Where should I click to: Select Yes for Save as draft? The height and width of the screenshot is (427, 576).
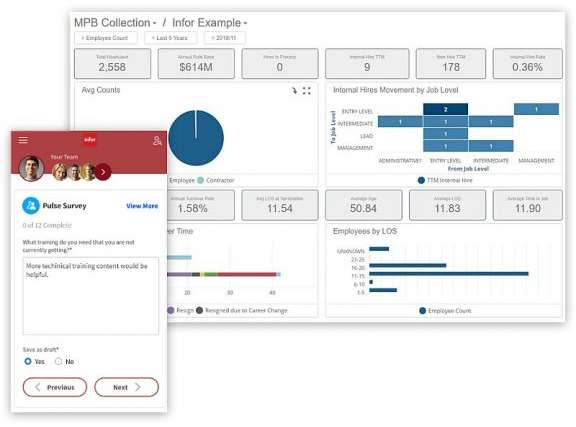[x=28, y=361]
